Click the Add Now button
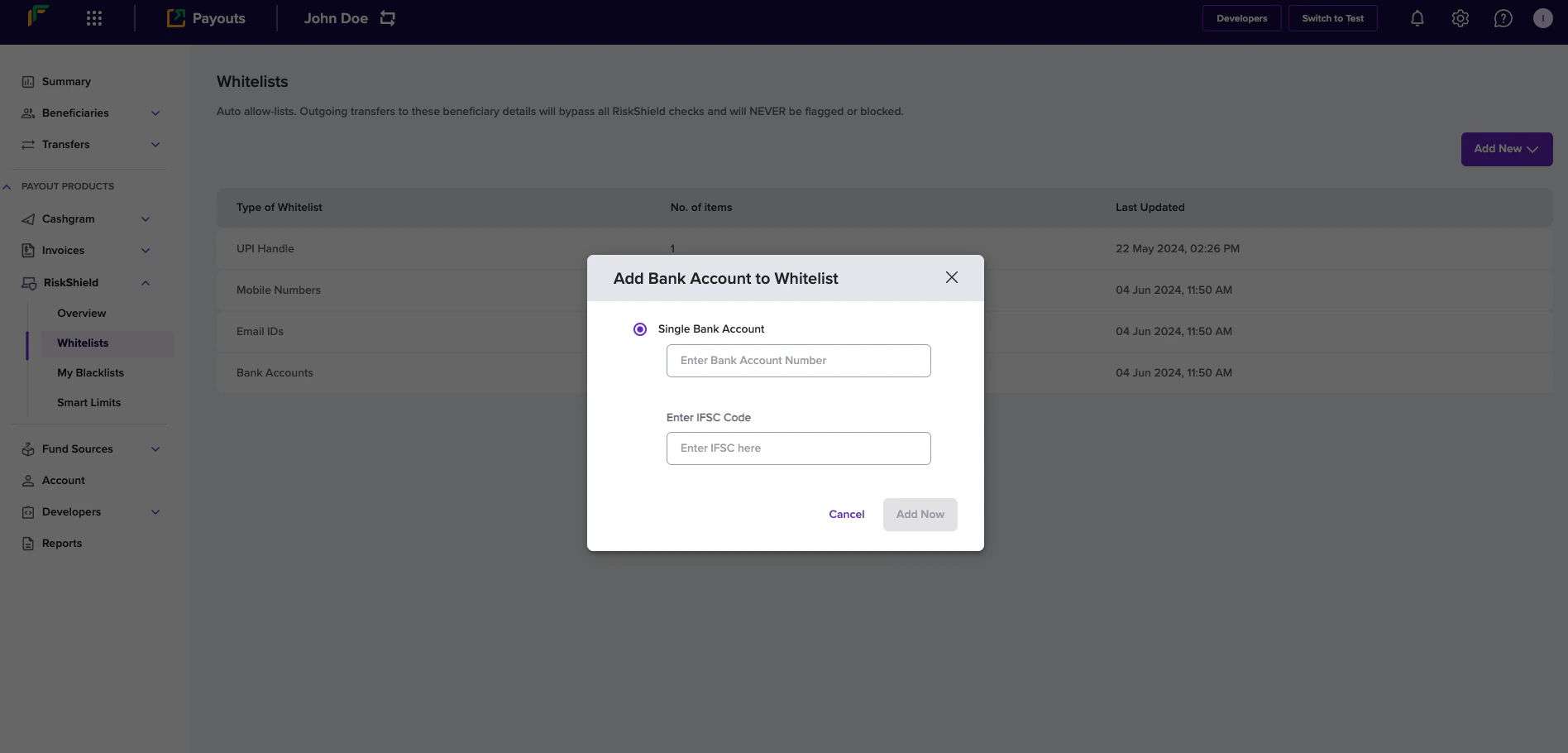Viewport: 1568px width, 753px height. [920, 515]
